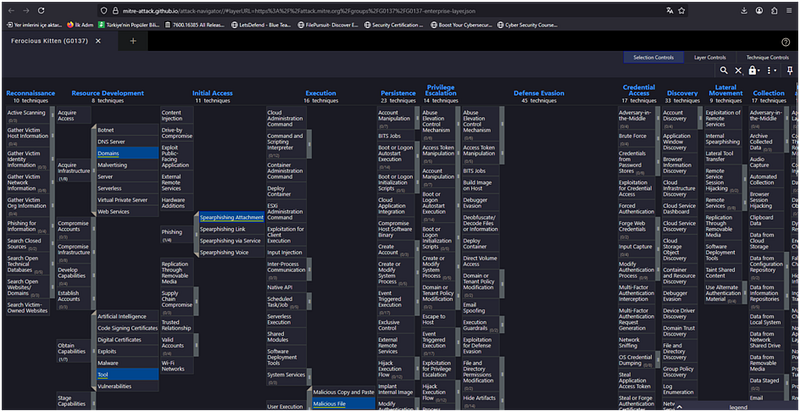Open the Navigator help question mark
The height and width of the screenshot is (412, 800).
click(786, 42)
